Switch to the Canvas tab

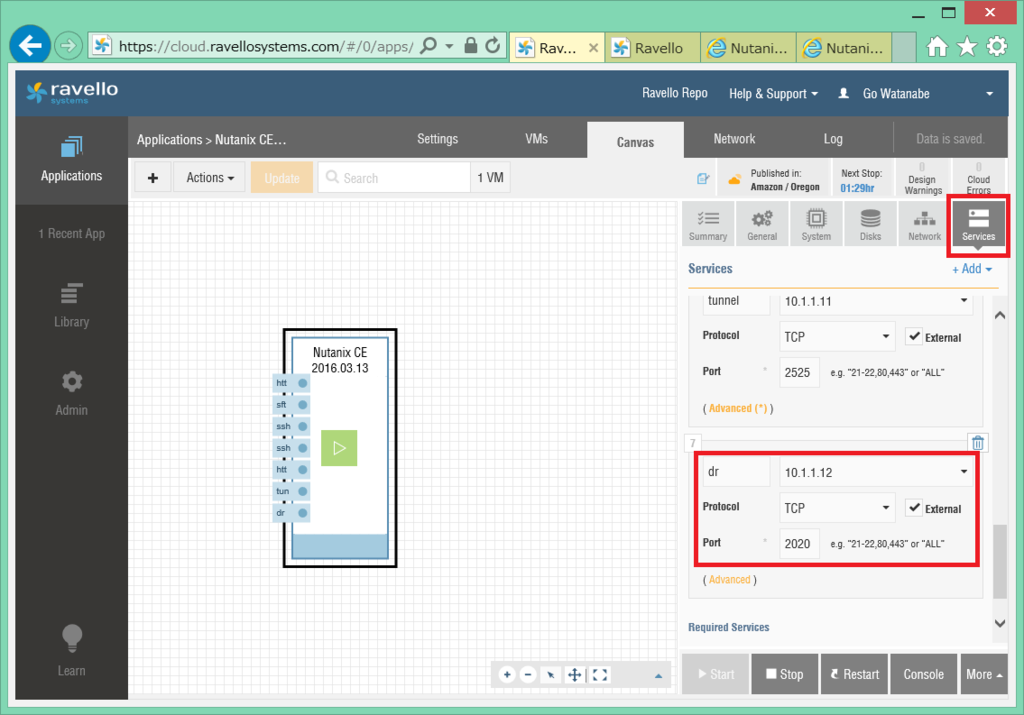[x=635, y=142]
